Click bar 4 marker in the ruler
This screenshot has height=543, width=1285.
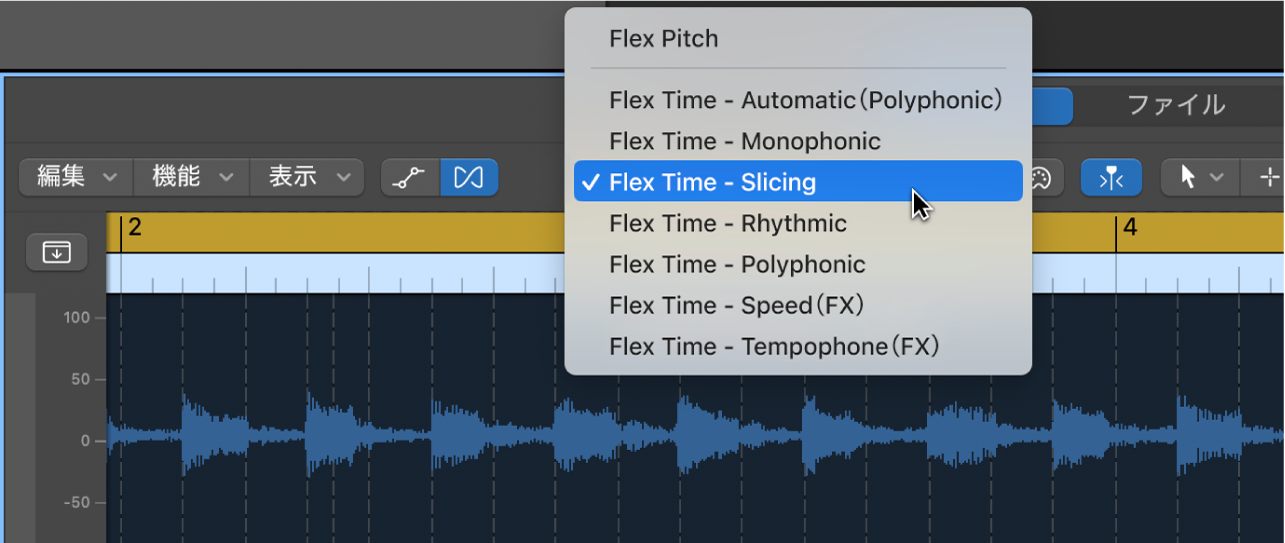(1129, 228)
